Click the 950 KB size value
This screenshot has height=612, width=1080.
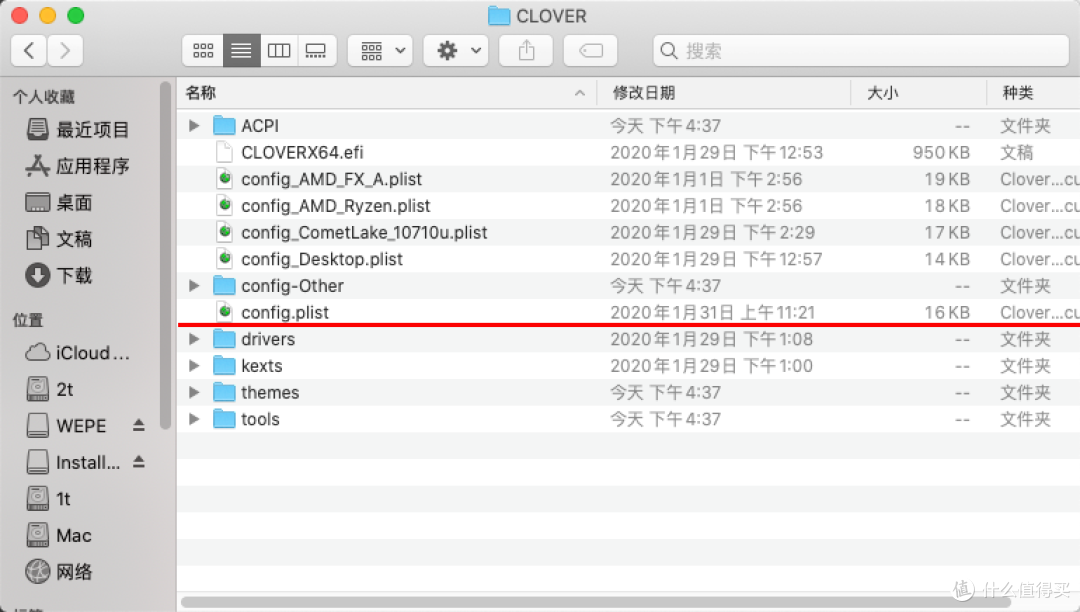click(941, 152)
